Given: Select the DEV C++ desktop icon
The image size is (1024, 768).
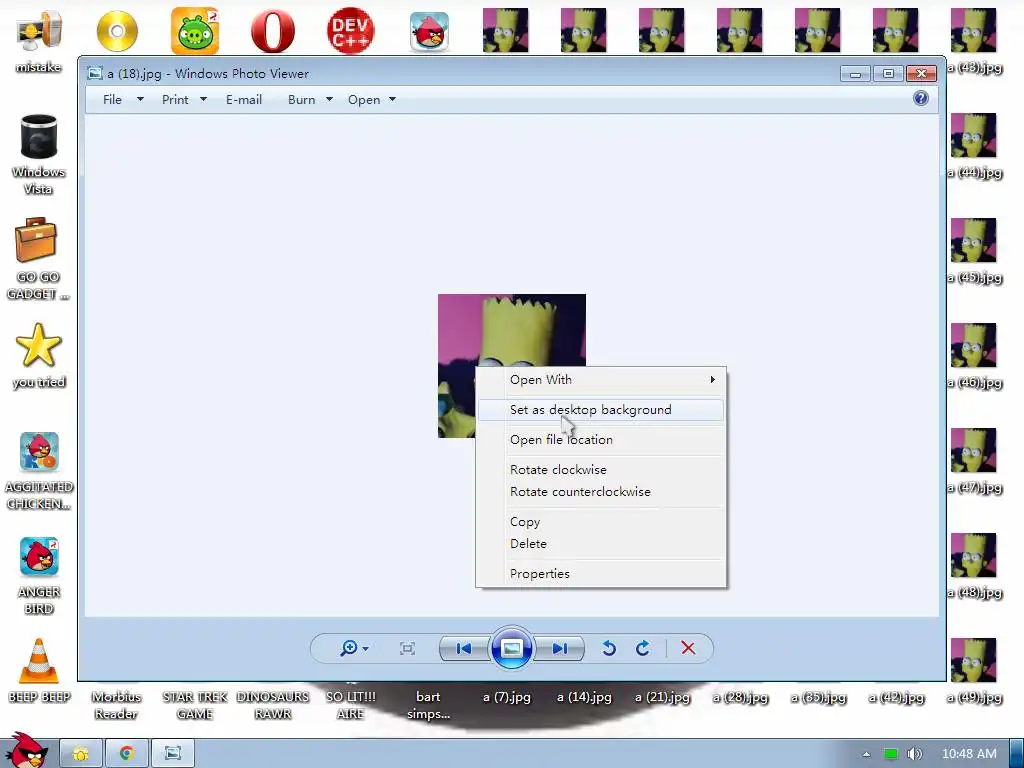Looking at the screenshot, I should (x=351, y=31).
